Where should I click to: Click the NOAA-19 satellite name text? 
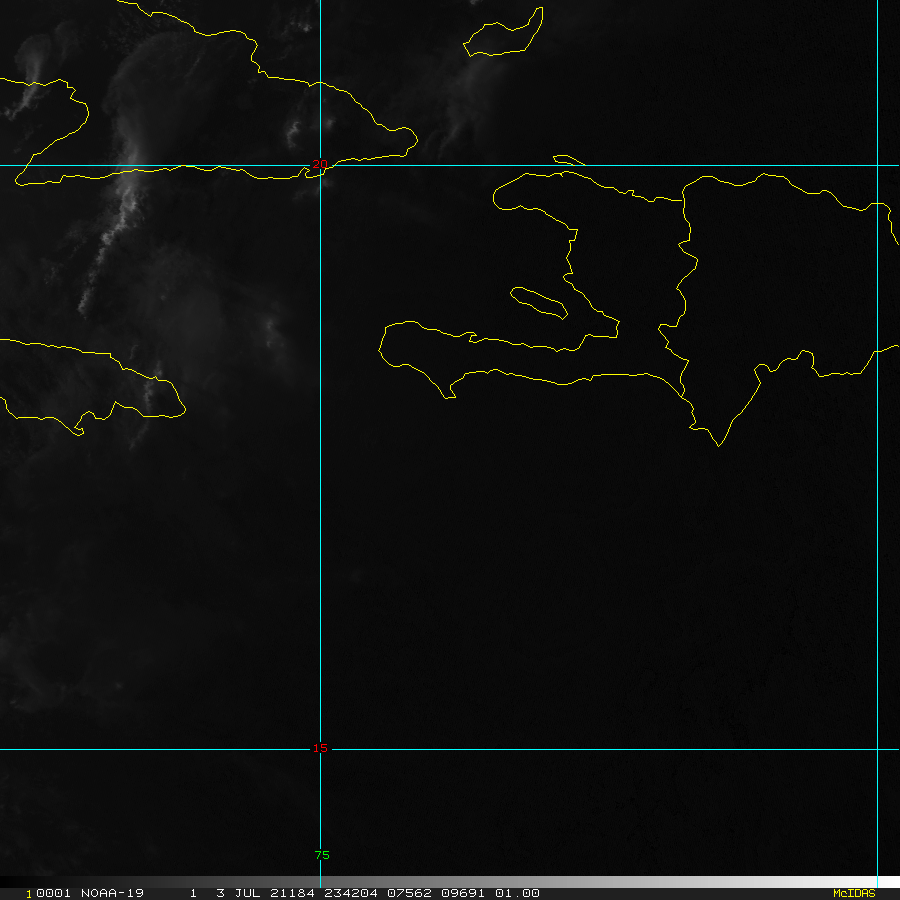(111, 893)
